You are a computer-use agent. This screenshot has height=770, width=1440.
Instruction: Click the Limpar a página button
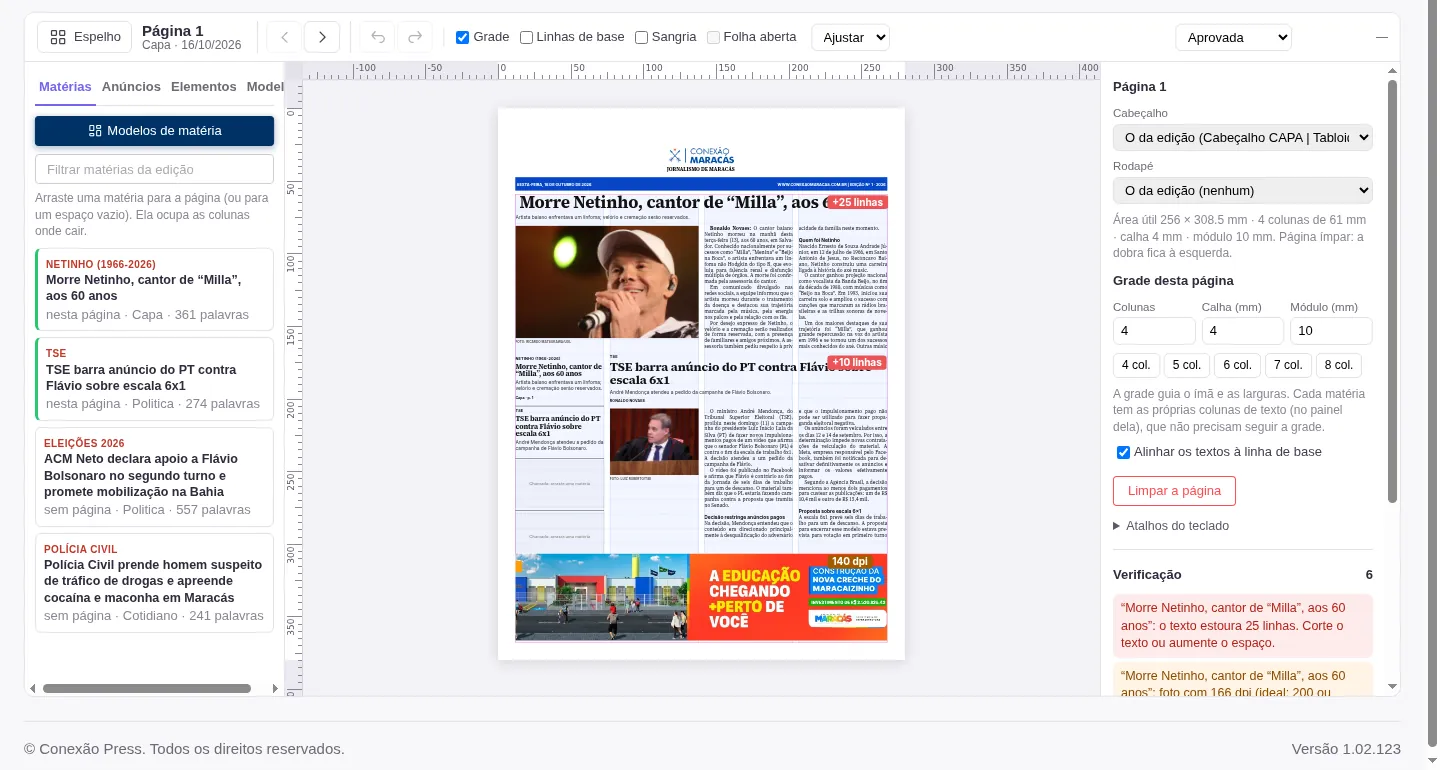(x=1174, y=491)
